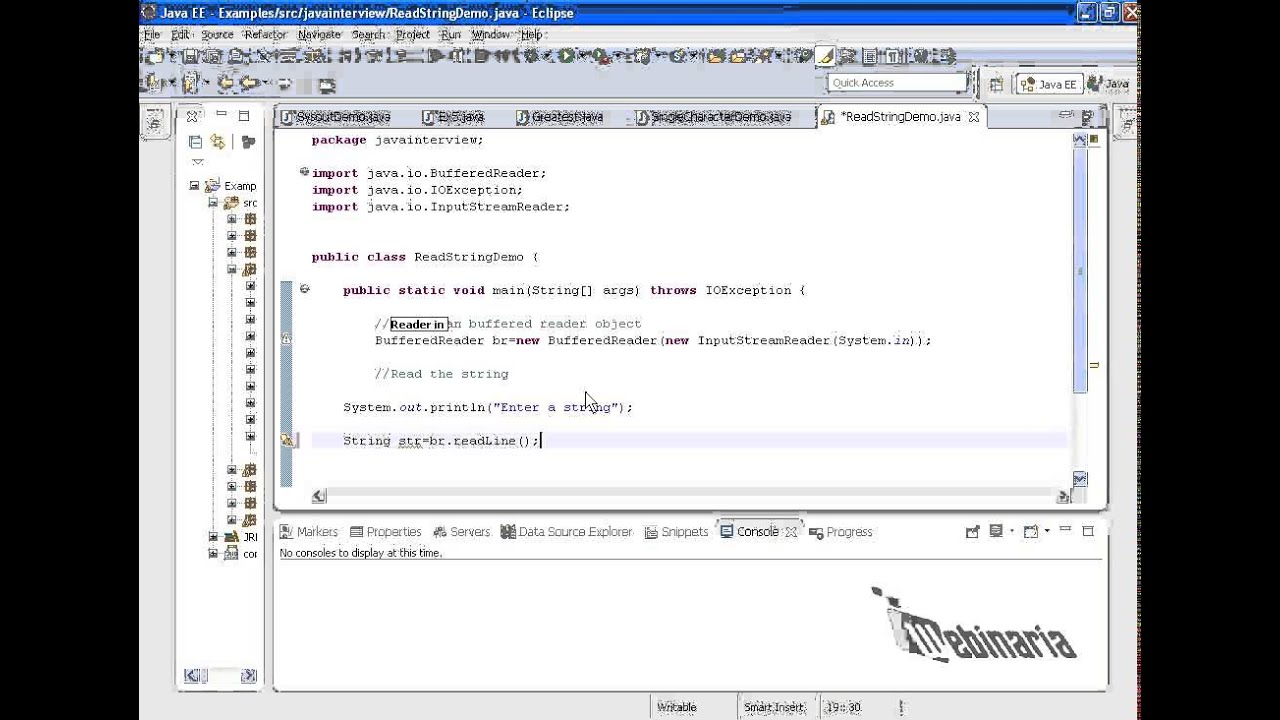The width and height of the screenshot is (1280, 720).
Task: Open the Servers view tab
Action: point(460,532)
